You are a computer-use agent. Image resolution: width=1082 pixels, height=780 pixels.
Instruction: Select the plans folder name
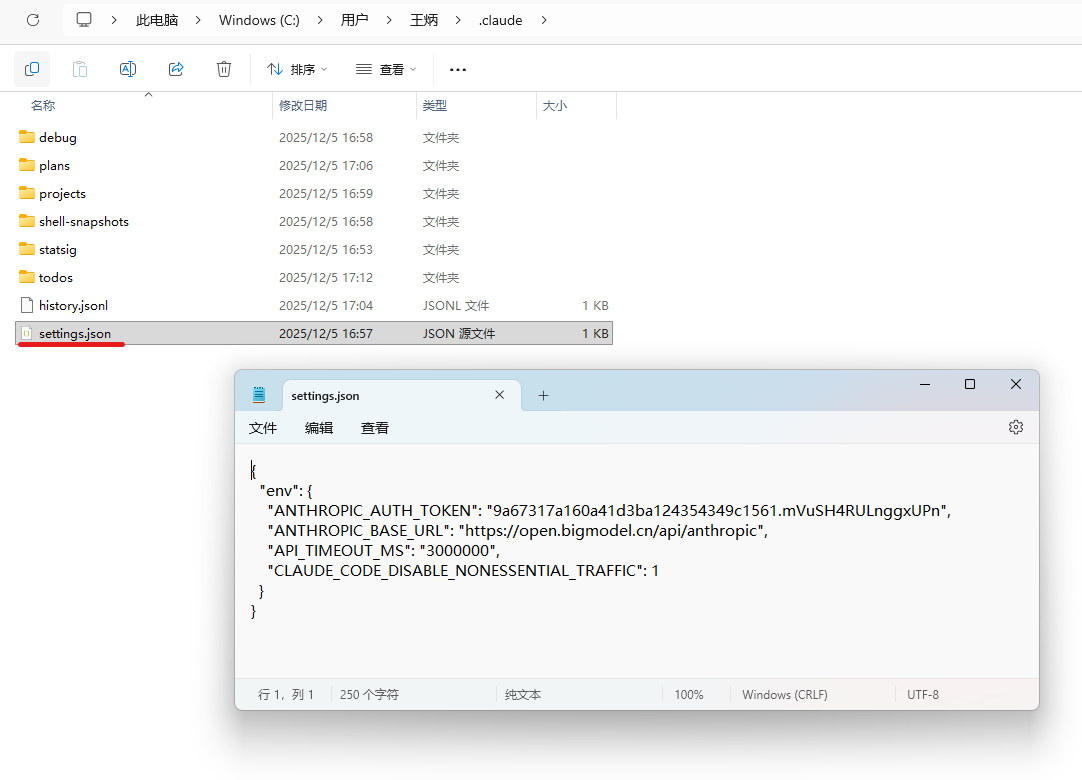(x=55, y=166)
